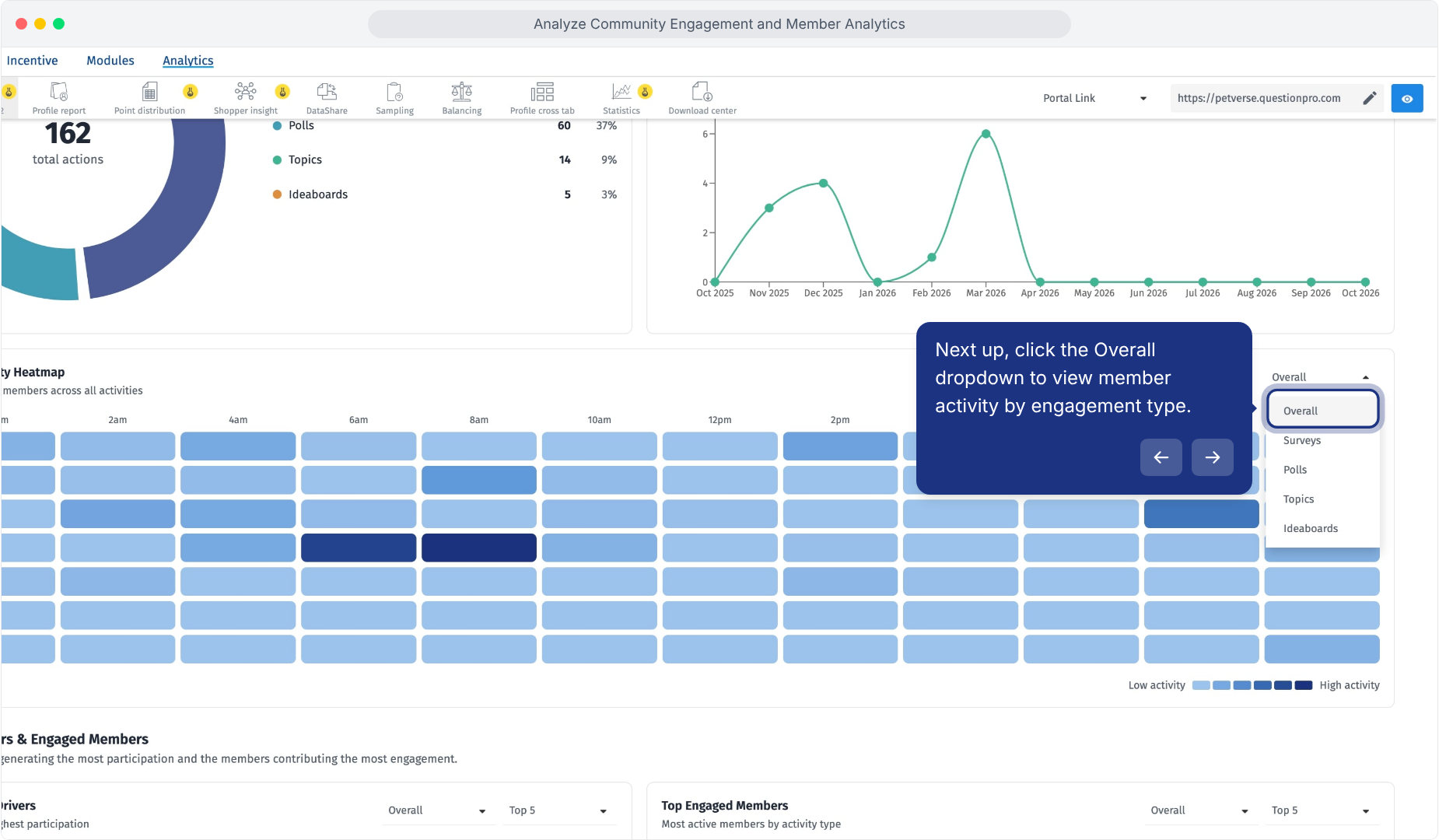Open the Profile report tool
Screen dimensions: 1439x840
[x=59, y=98]
